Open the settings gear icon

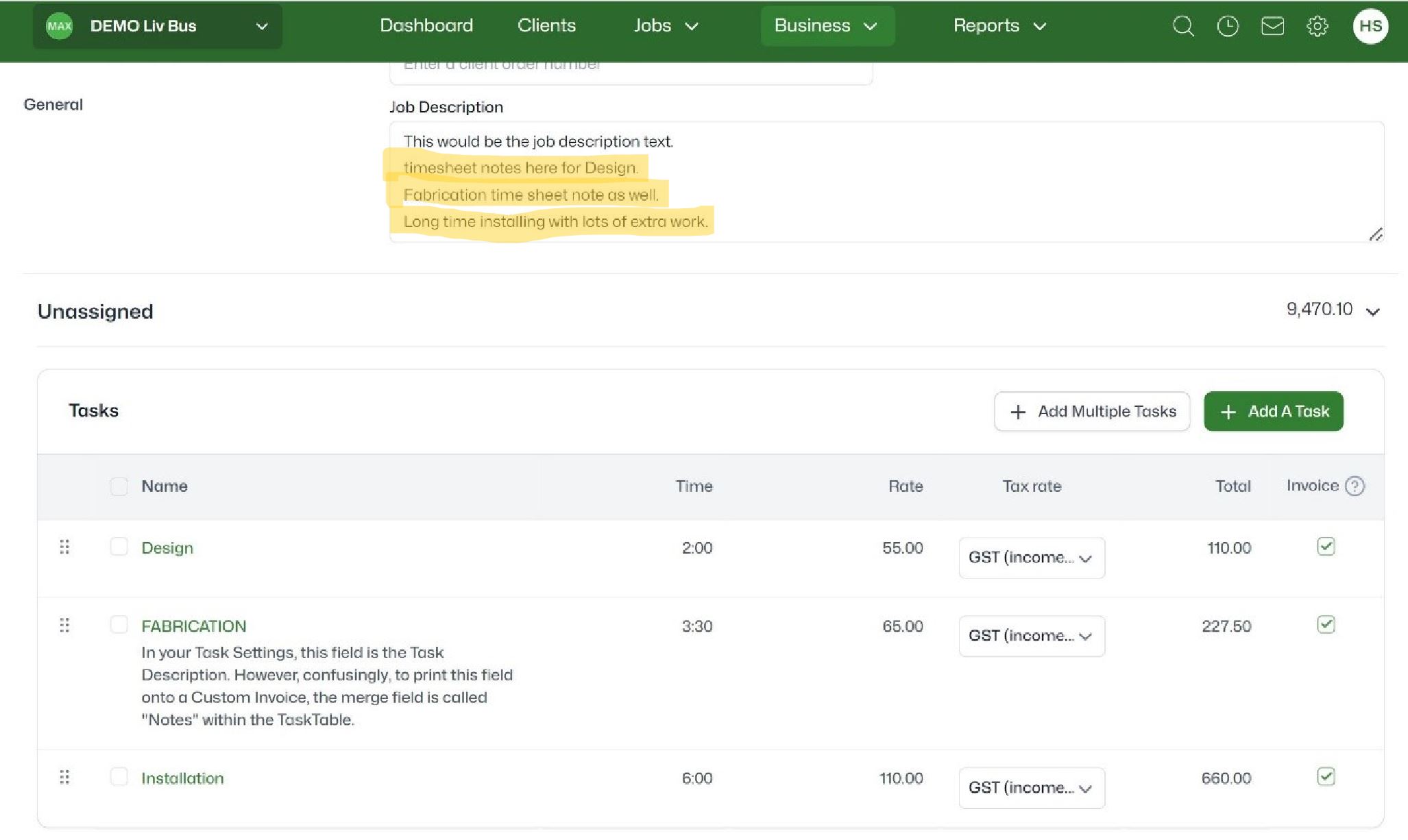[1317, 26]
